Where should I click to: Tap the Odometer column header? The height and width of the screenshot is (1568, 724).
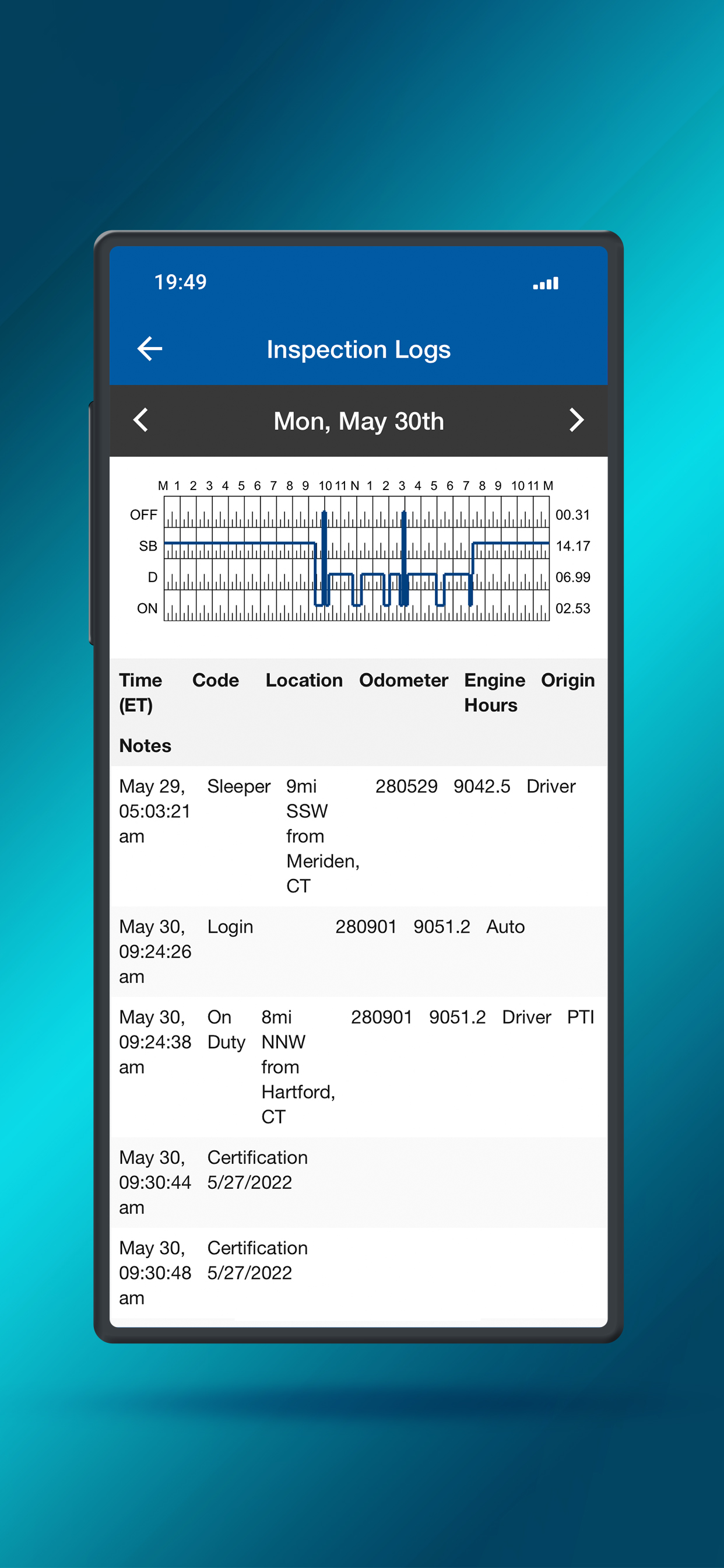(x=403, y=680)
